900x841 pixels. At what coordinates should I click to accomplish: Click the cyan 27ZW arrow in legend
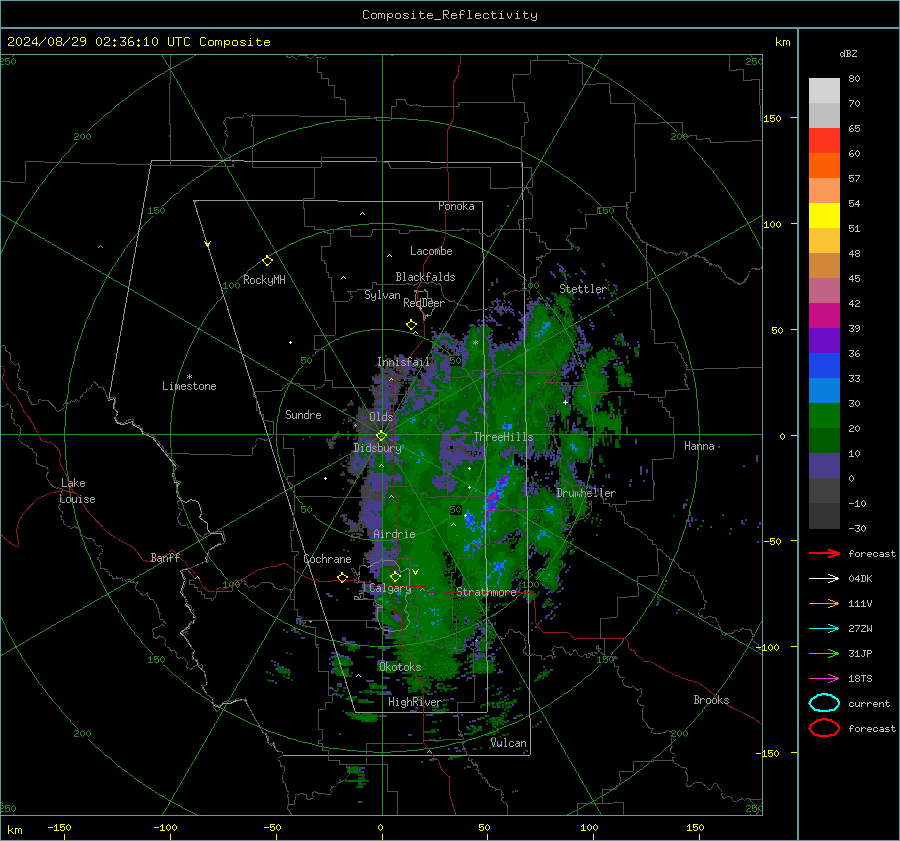[824, 629]
